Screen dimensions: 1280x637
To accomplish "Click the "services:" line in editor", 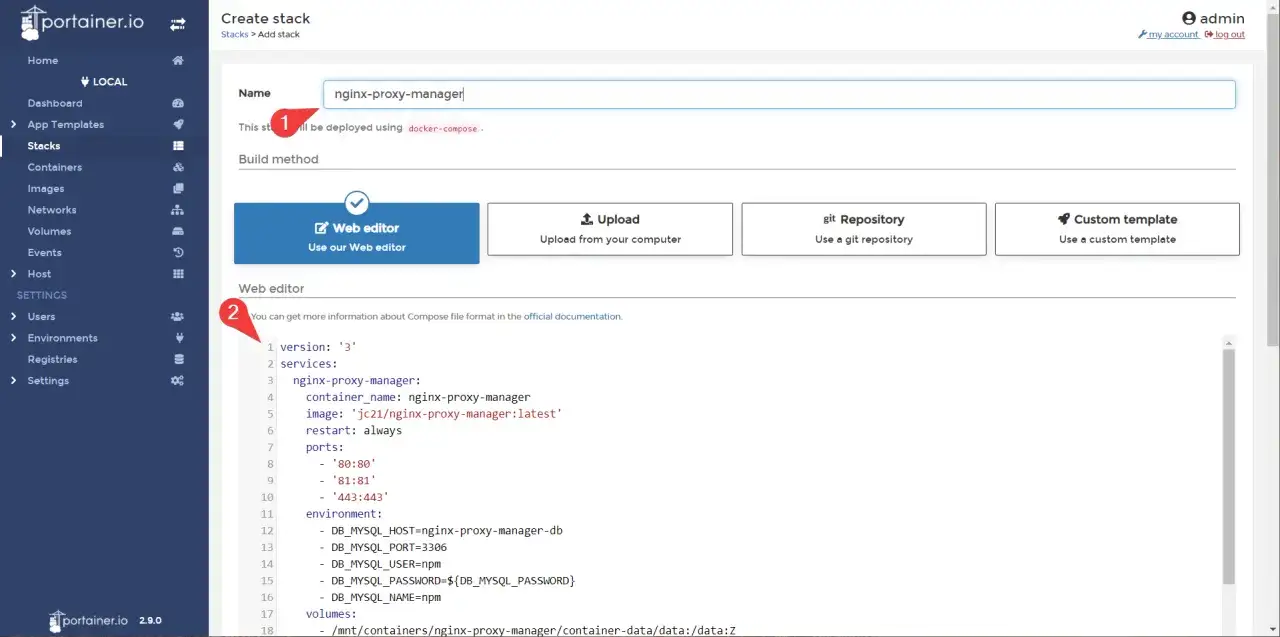I will 308,364.
